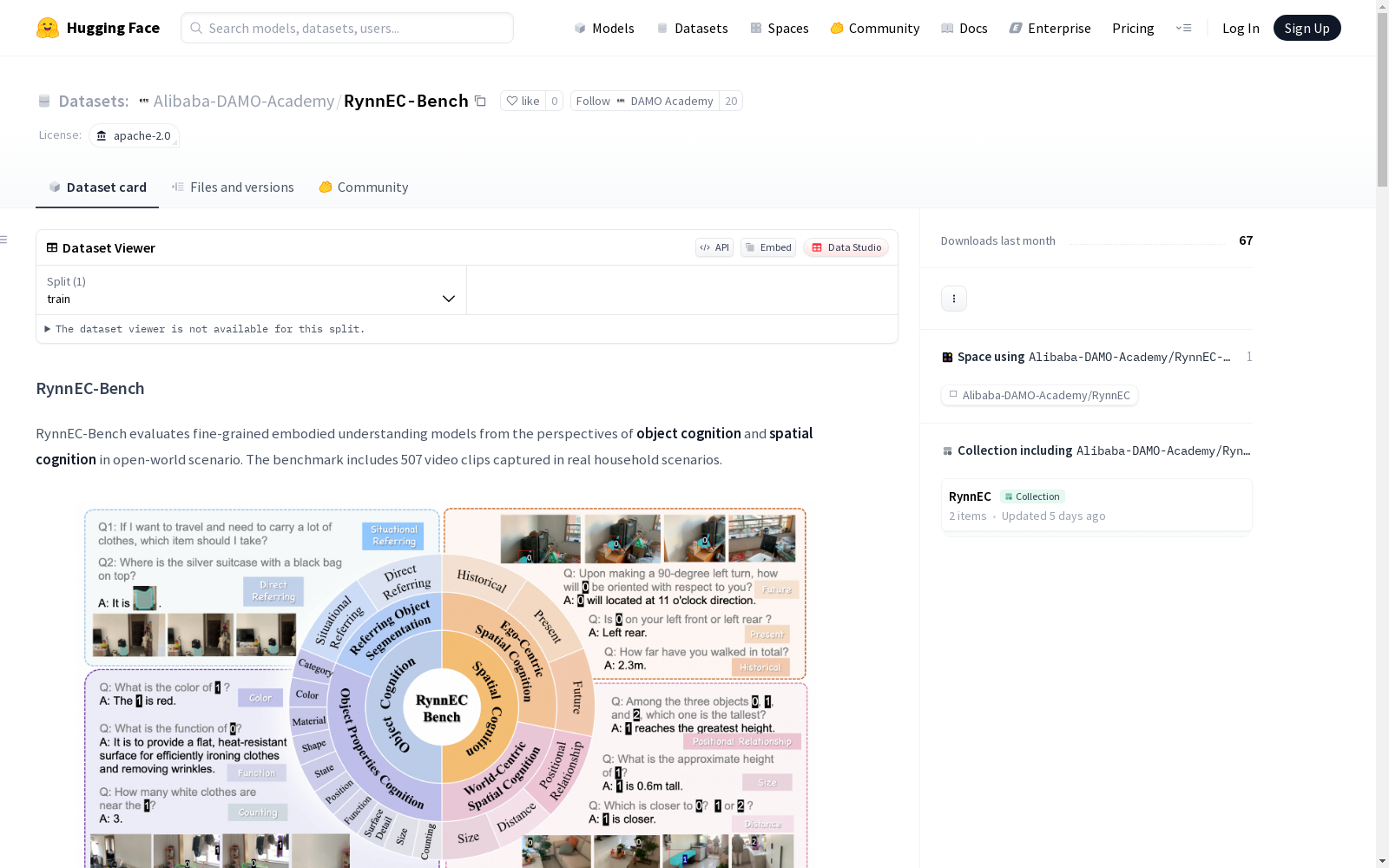The height and width of the screenshot is (868, 1389).
Task: Click the Collection icon next to 'Collection including'
Action: (947, 450)
